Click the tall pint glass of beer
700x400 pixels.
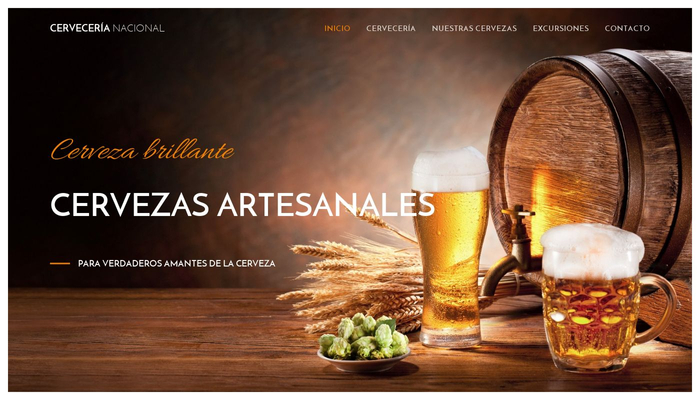pyautogui.click(x=450, y=248)
